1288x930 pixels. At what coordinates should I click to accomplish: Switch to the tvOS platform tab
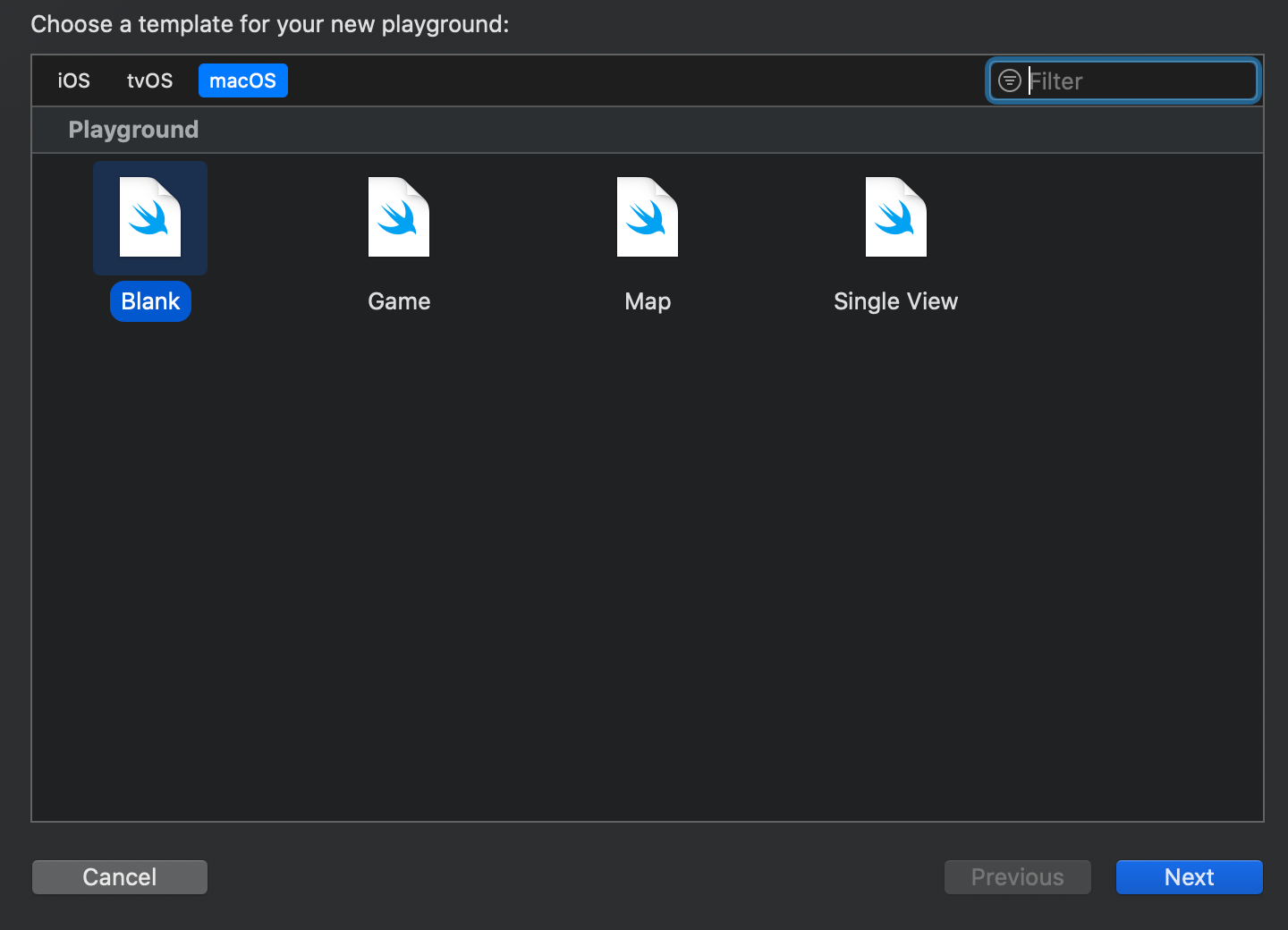point(150,80)
